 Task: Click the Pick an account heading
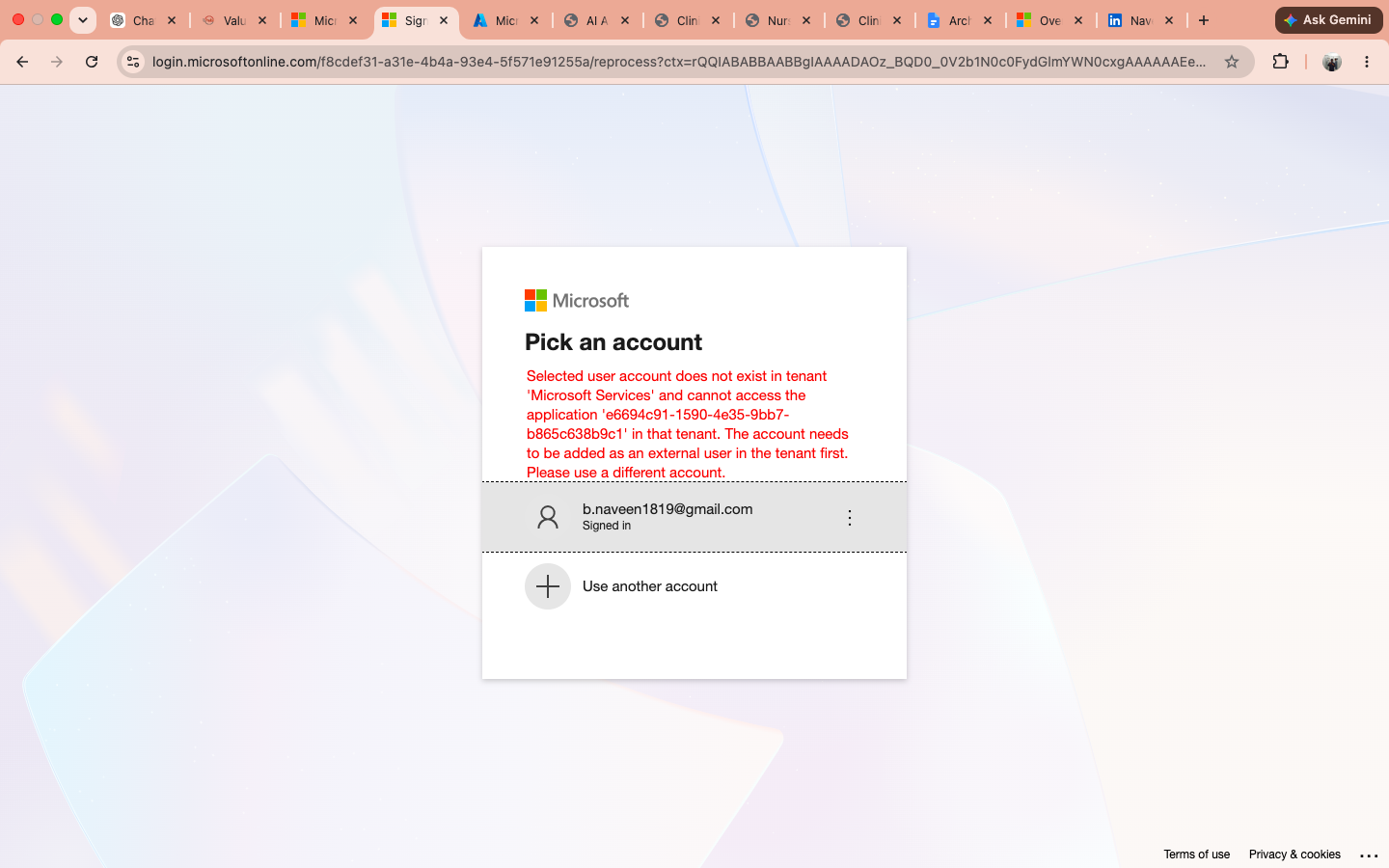point(613,342)
